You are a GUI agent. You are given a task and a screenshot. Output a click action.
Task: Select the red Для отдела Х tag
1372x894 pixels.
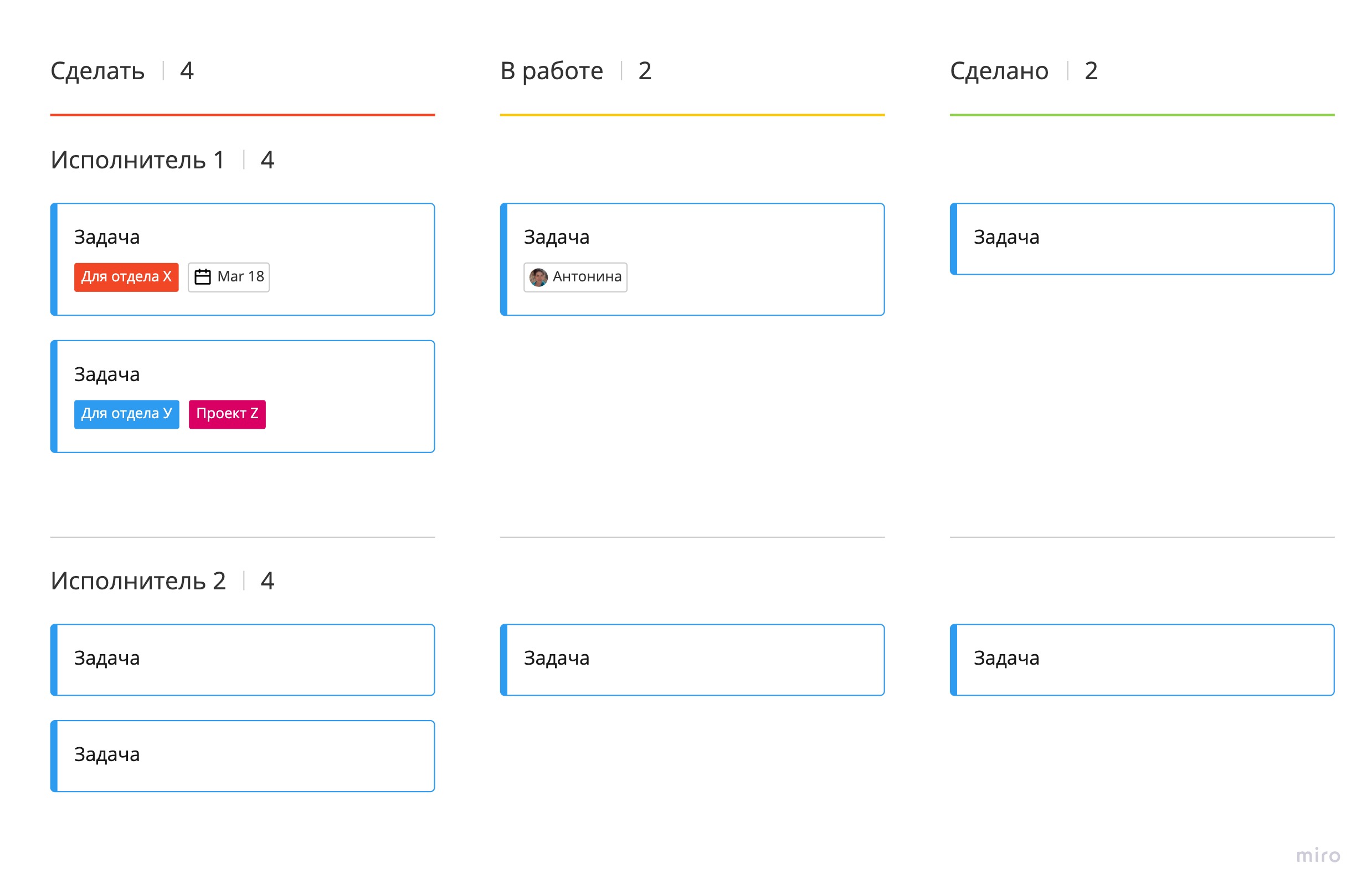126,278
